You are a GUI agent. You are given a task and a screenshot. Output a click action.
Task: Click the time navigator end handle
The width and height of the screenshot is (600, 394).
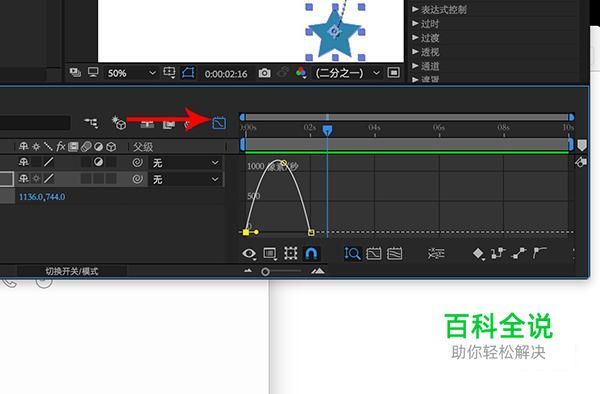572,117
